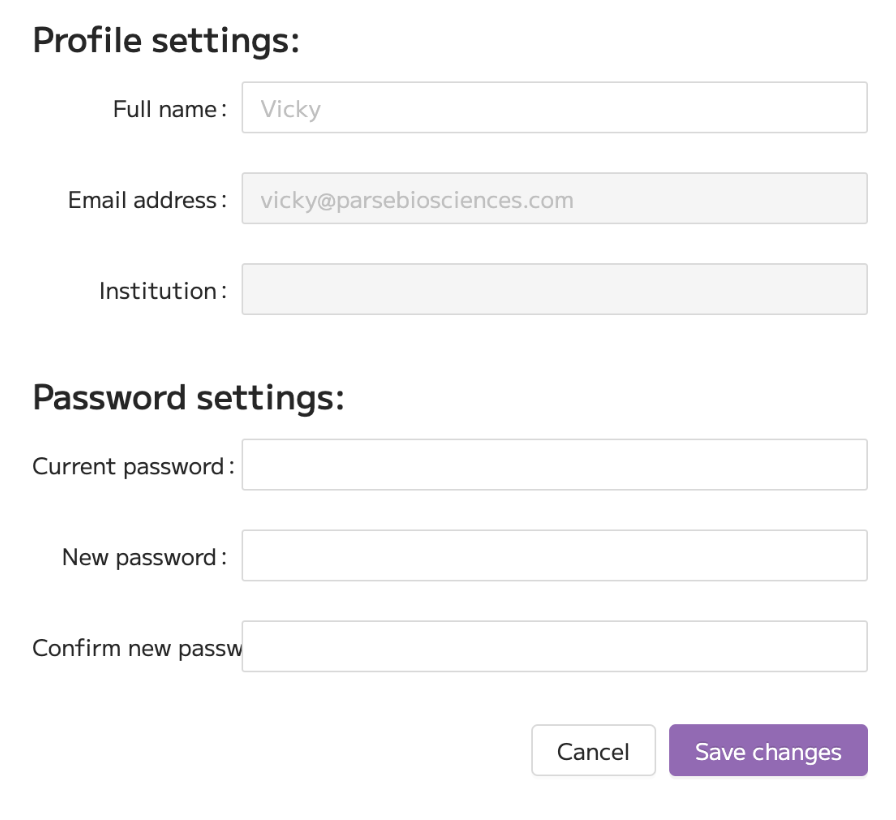Click the "Full name" label text
This screenshot has height=820, width=896.
point(165,109)
